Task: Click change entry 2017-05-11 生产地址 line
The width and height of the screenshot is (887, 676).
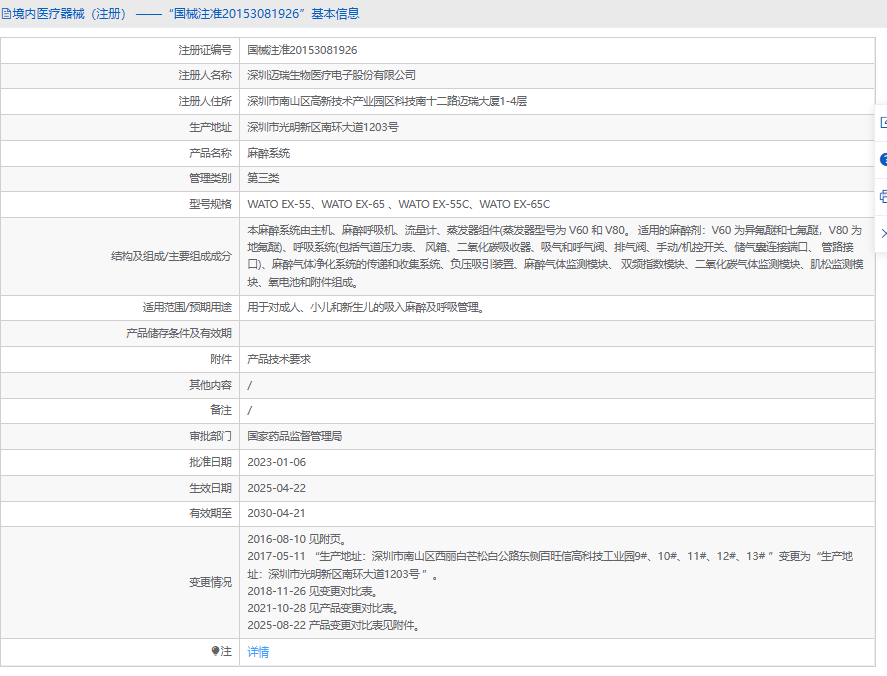Action: pyautogui.click(x=550, y=565)
